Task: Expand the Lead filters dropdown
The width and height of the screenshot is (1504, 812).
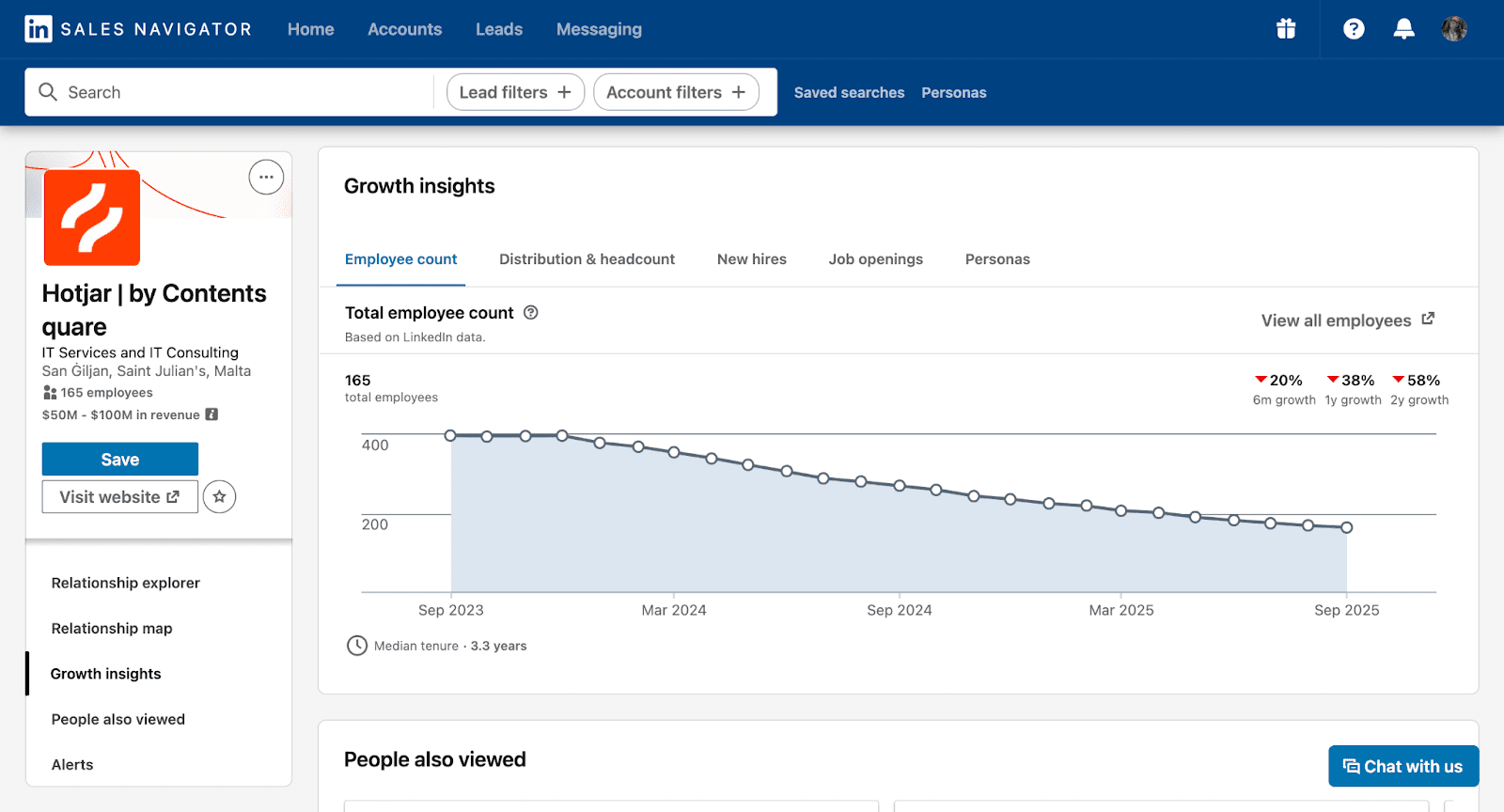Action: [x=515, y=92]
